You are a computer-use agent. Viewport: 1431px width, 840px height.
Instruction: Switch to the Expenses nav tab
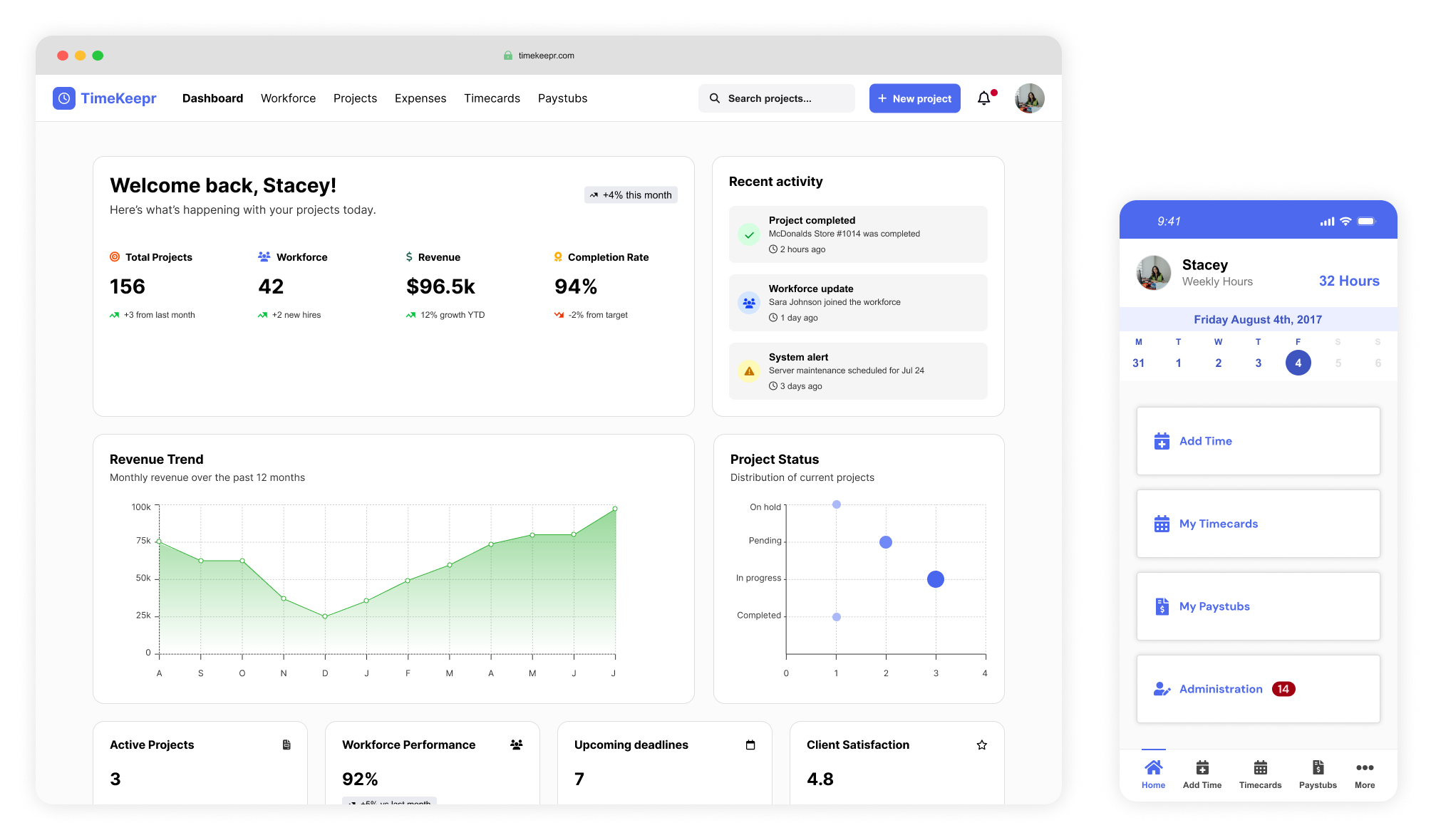pyautogui.click(x=420, y=98)
